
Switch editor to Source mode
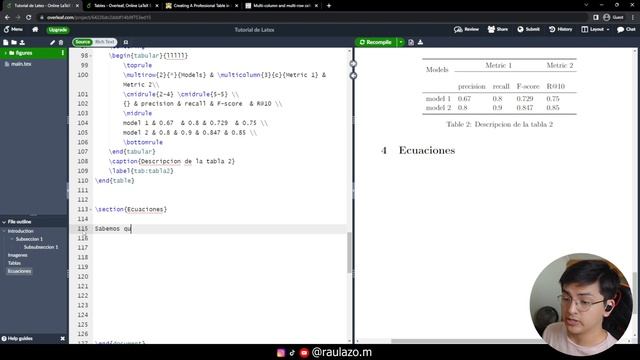pyautogui.click(x=82, y=42)
